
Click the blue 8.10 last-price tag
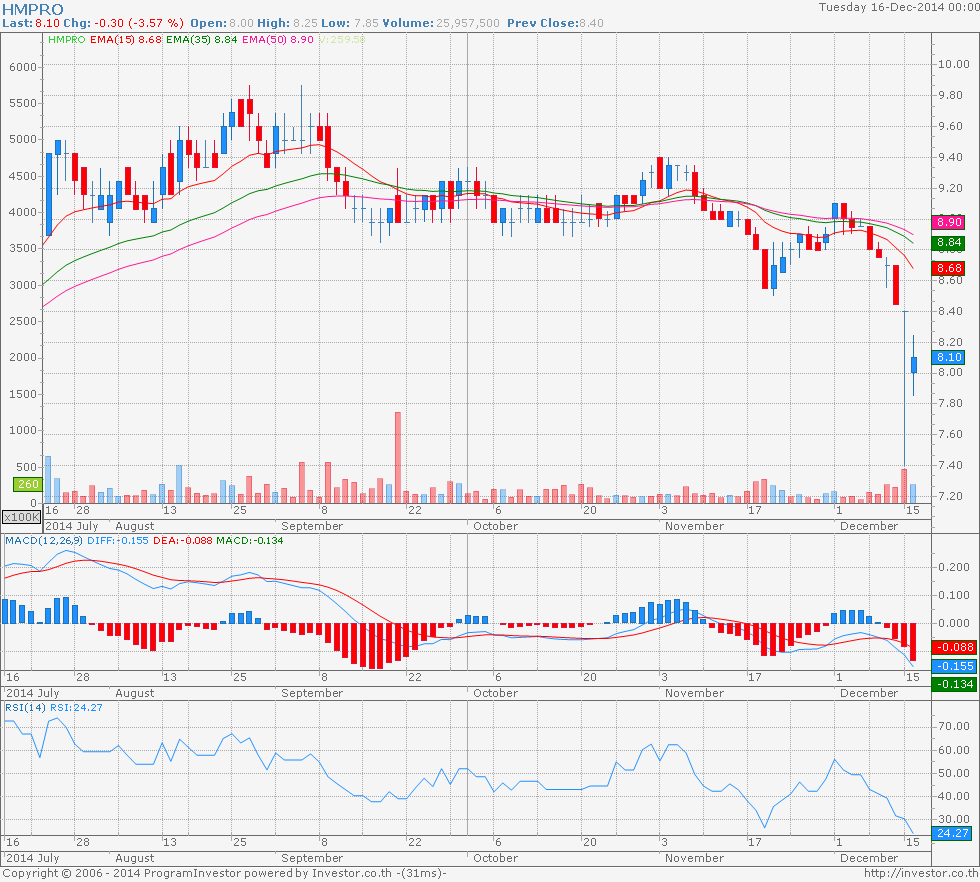coord(949,357)
